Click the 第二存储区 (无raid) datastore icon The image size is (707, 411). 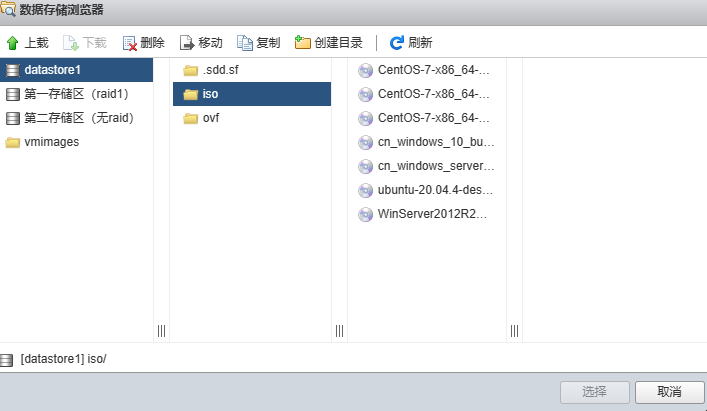[13, 118]
